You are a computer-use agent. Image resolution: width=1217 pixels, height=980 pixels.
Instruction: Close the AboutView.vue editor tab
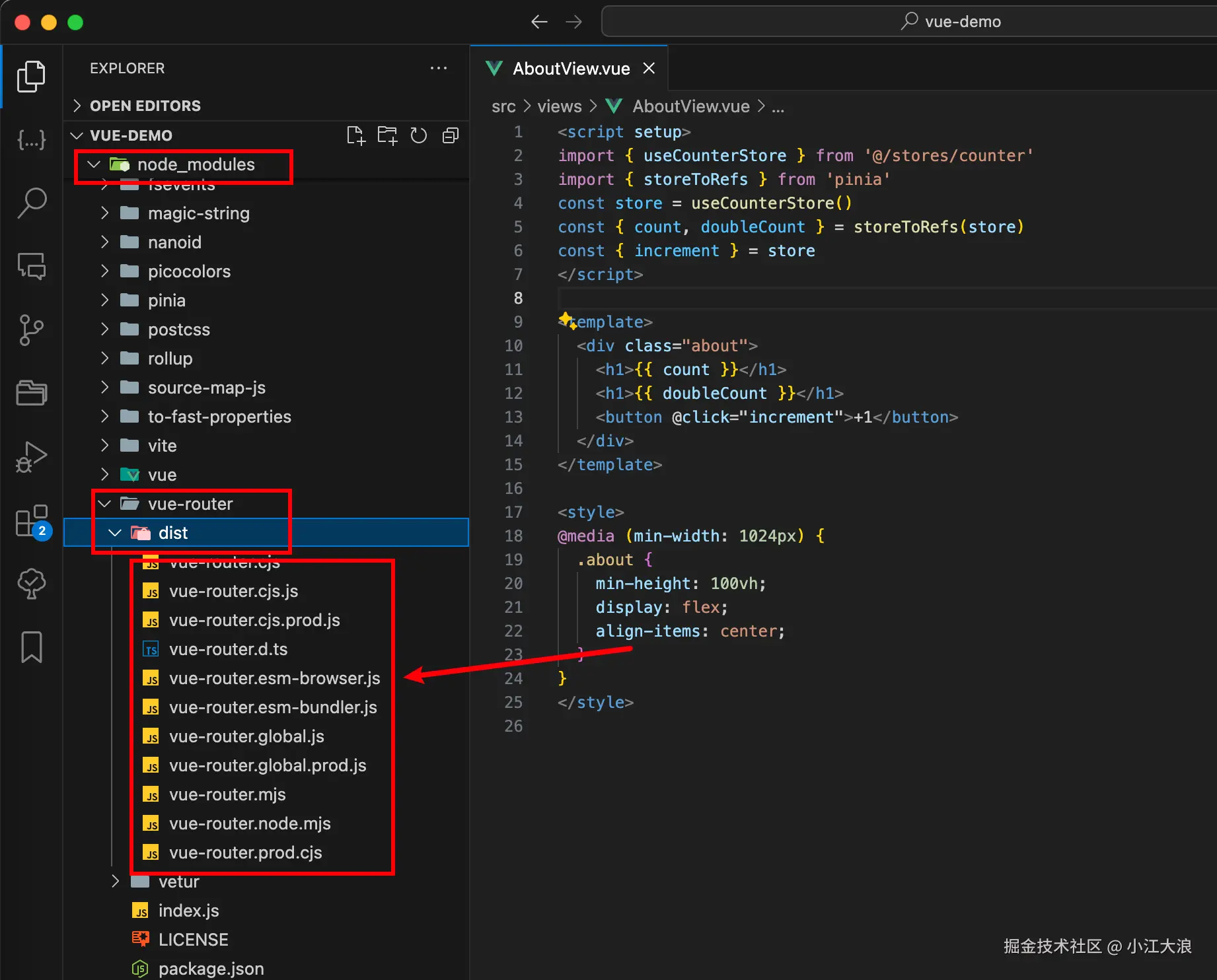649,69
